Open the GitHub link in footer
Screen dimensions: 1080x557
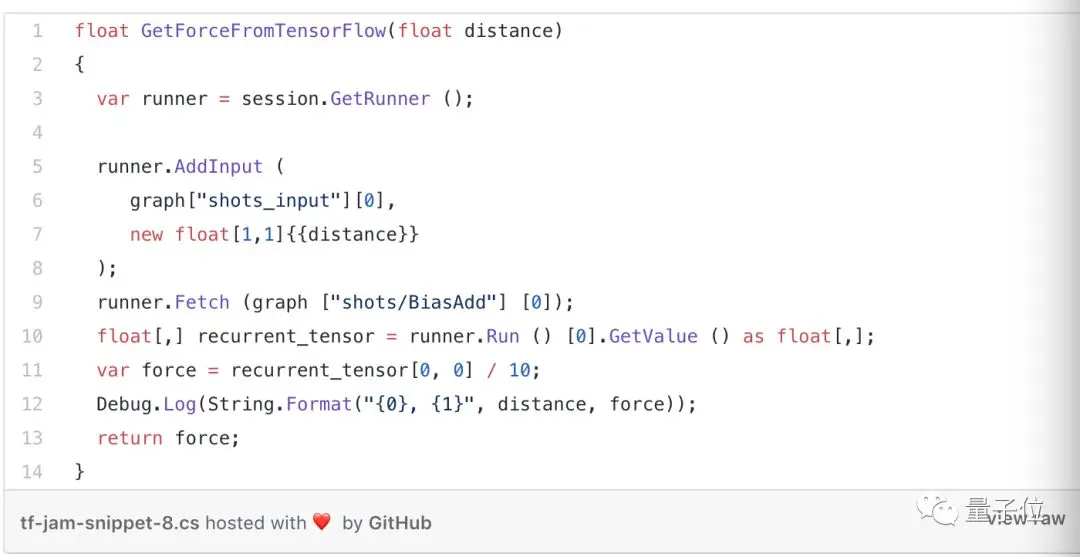[399, 523]
